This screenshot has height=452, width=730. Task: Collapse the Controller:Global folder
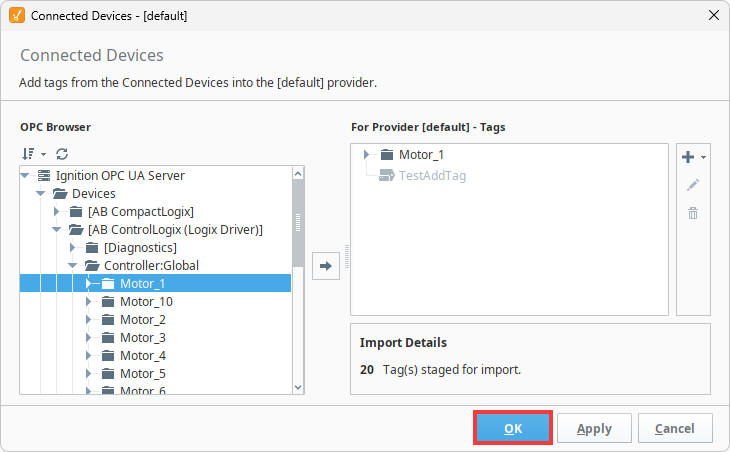click(72, 265)
